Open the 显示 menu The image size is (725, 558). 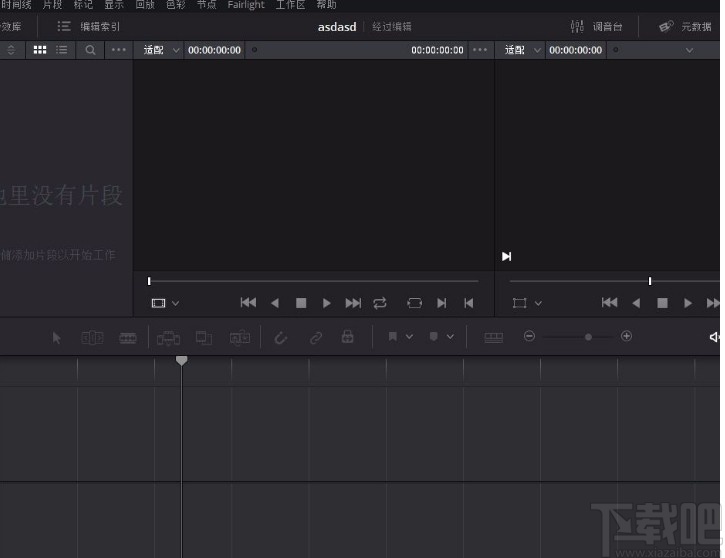(x=114, y=5)
